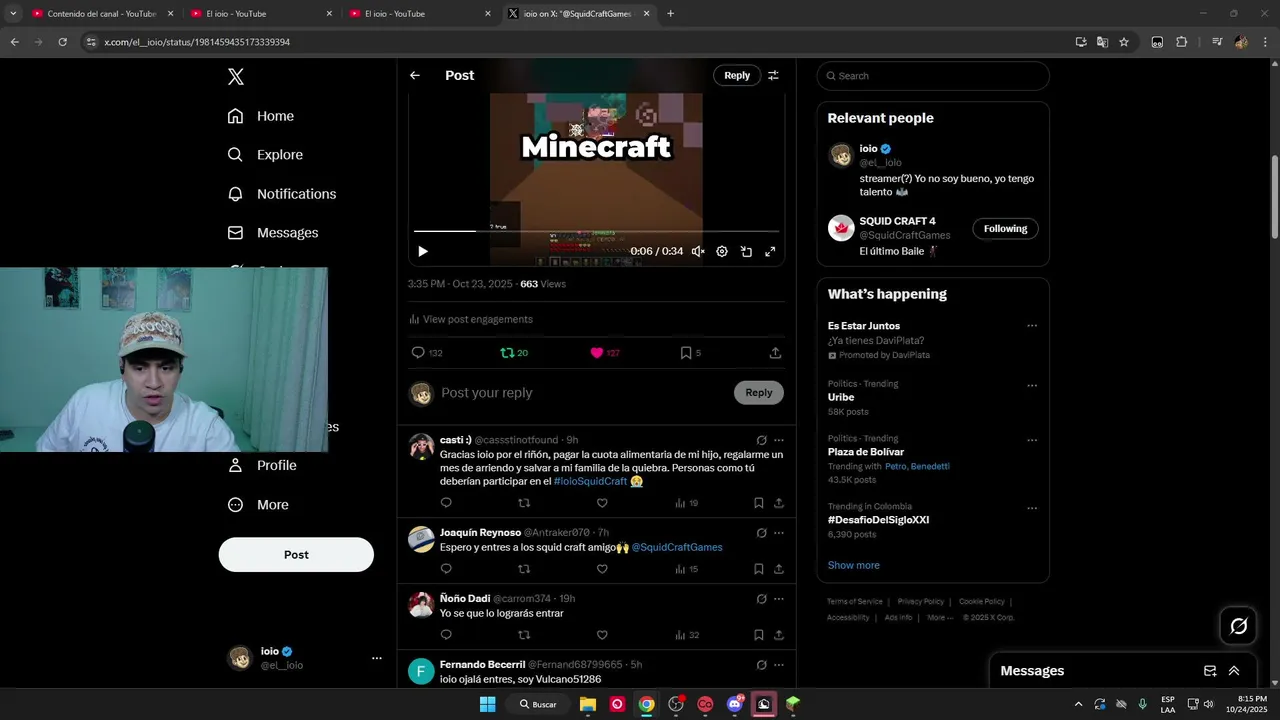
Task: Bookmark casti's reply
Action: point(759,503)
